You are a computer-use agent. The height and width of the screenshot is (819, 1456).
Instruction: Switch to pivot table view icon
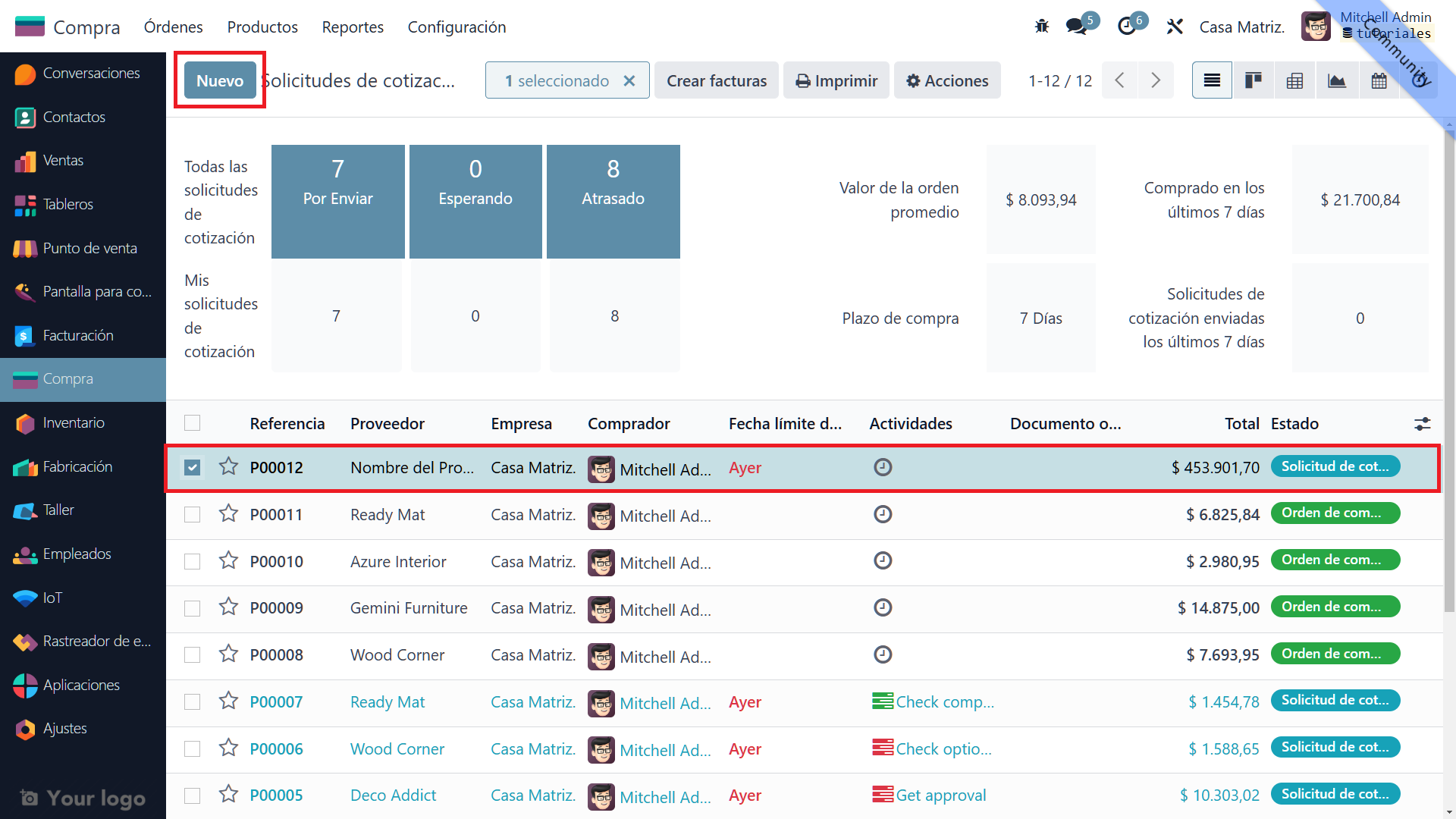[x=1294, y=80]
